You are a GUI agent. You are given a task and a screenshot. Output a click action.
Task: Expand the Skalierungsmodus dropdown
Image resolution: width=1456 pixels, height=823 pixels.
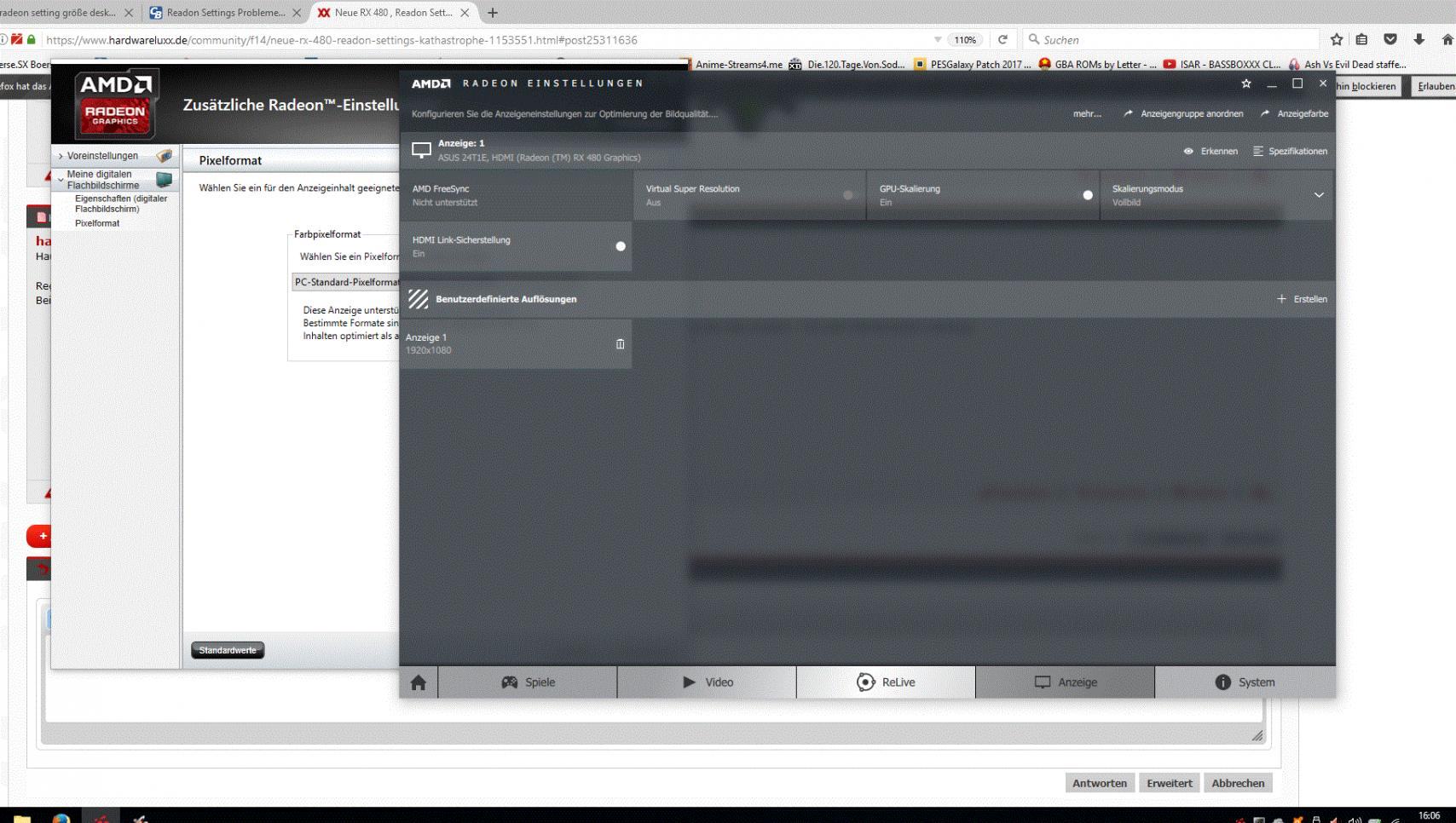tap(1319, 195)
